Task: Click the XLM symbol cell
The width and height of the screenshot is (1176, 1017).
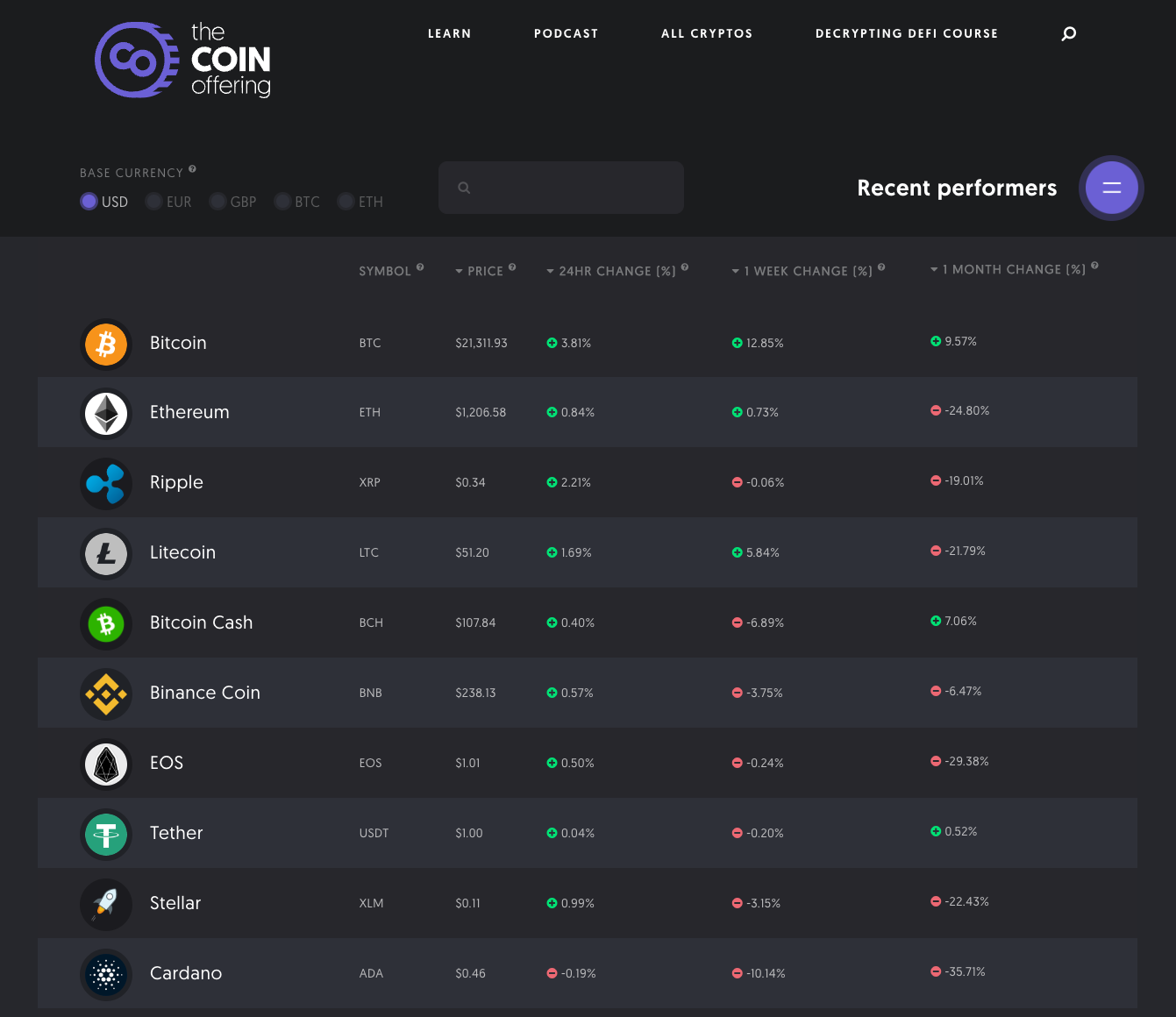Action: click(x=371, y=903)
